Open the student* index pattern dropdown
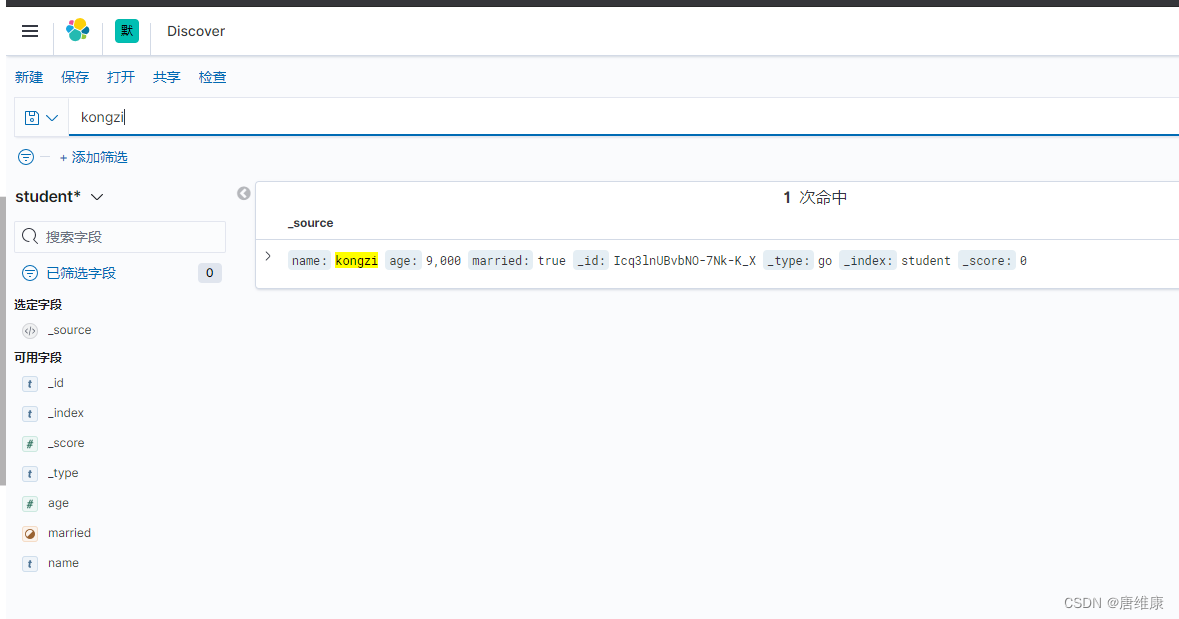This screenshot has width=1179, height=619. (59, 196)
